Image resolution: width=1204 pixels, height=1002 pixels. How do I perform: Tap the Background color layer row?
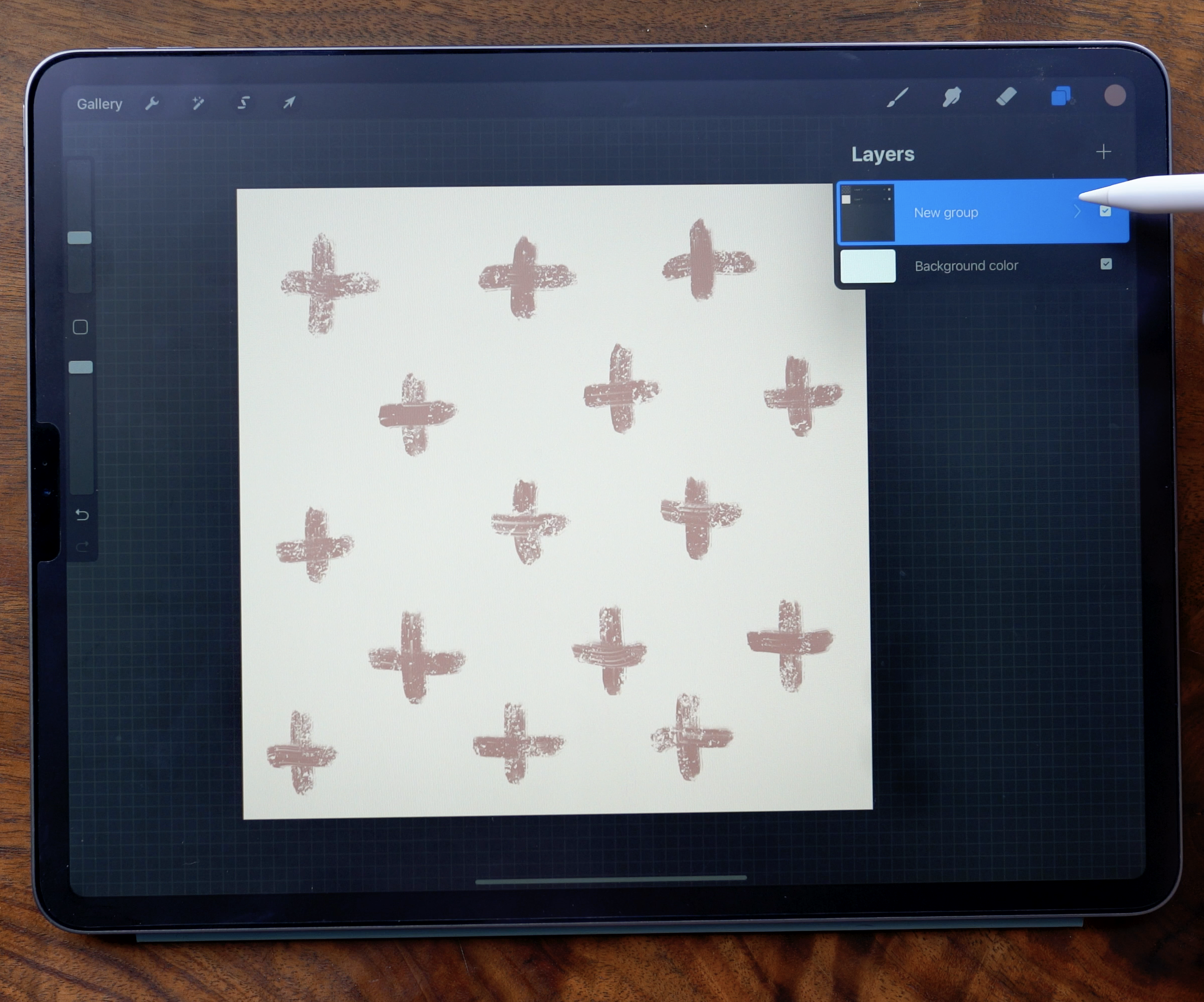point(983,266)
